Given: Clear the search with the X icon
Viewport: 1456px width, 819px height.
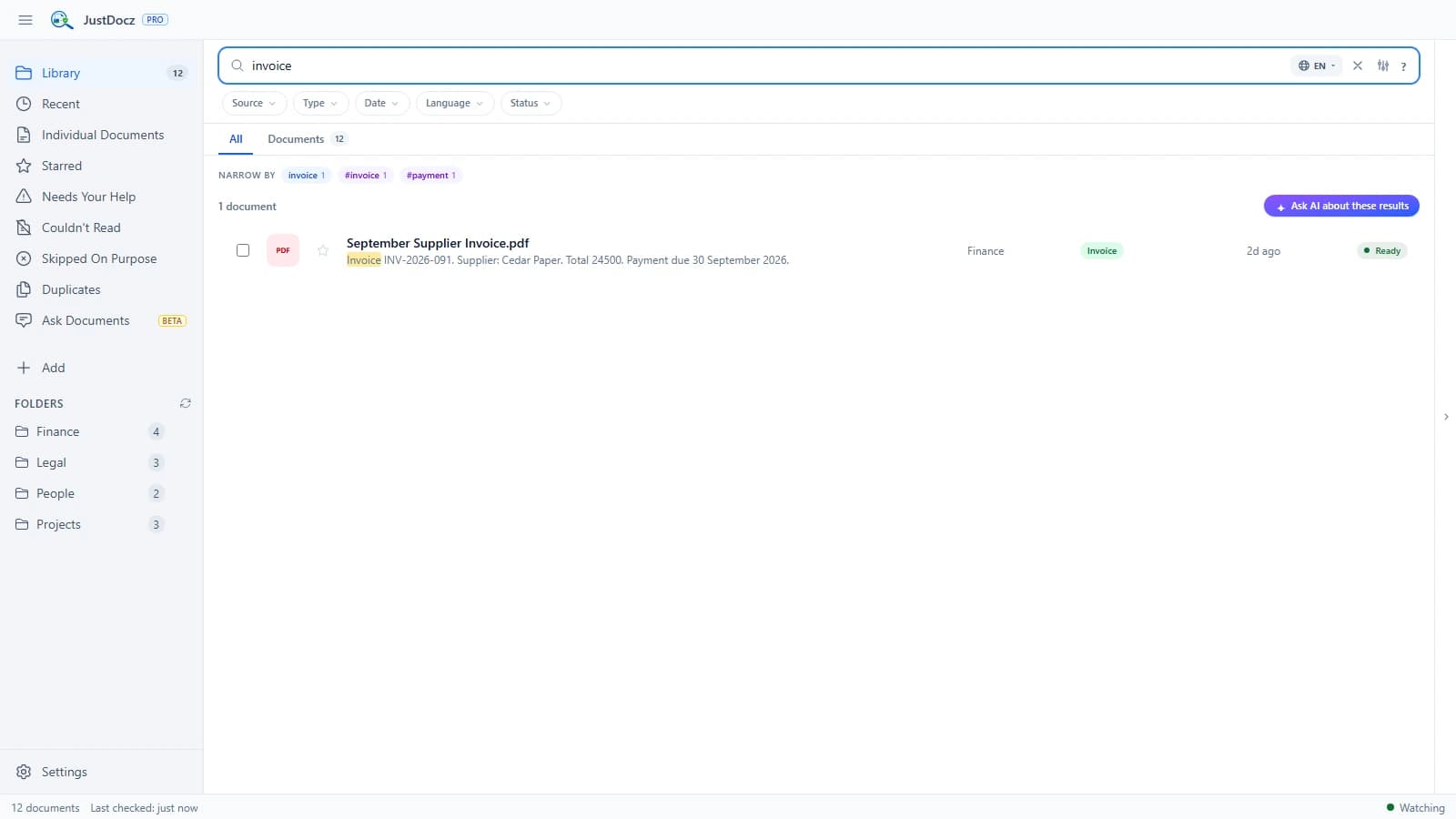Looking at the screenshot, I should tap(1357, 66).
